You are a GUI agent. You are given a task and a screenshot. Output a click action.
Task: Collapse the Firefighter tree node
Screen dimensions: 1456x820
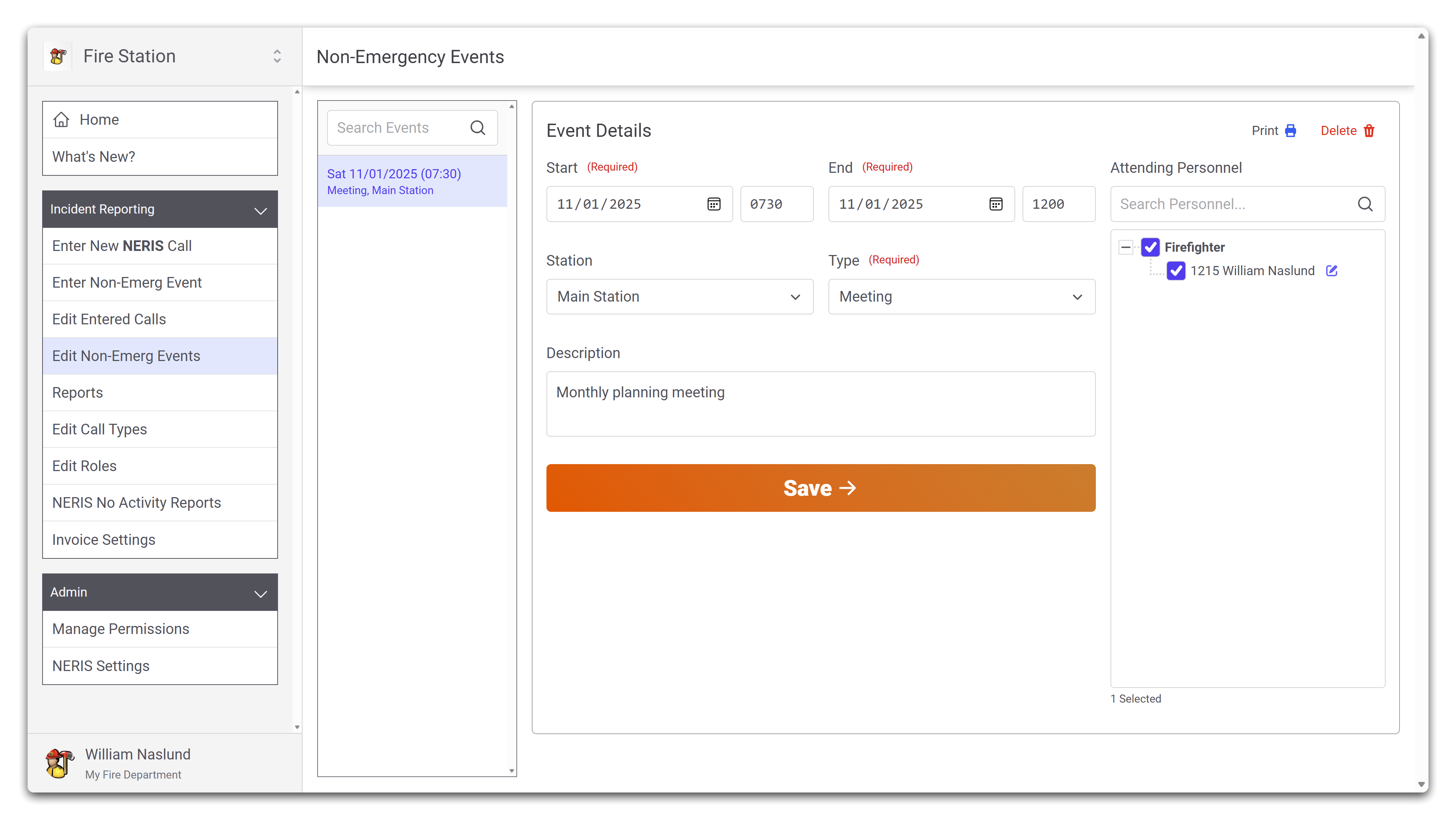pyautogui.click(x=1125, y=247)
